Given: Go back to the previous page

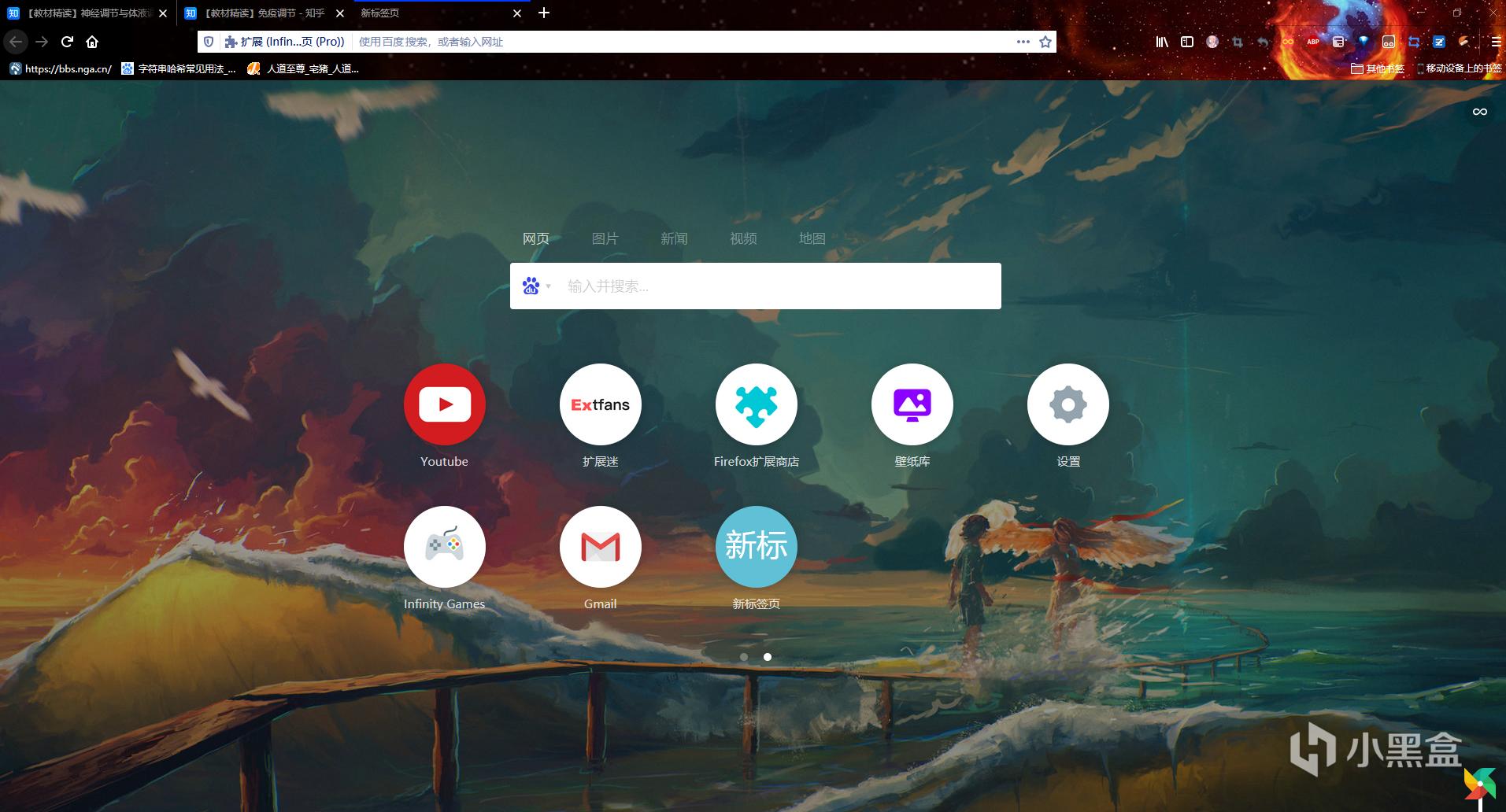Looking at the screenshot, I should pos(16,42).
